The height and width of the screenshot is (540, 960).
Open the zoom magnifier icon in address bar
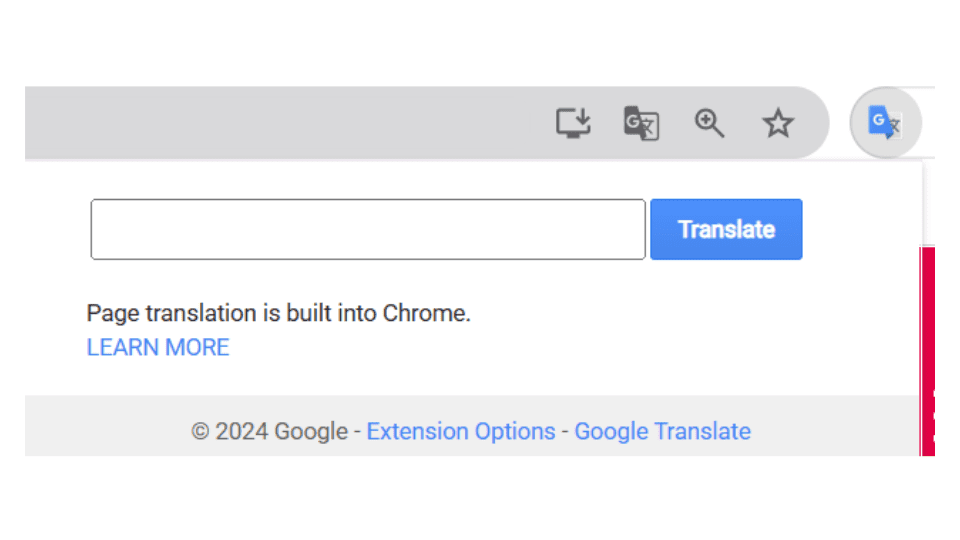pos(709,123)
